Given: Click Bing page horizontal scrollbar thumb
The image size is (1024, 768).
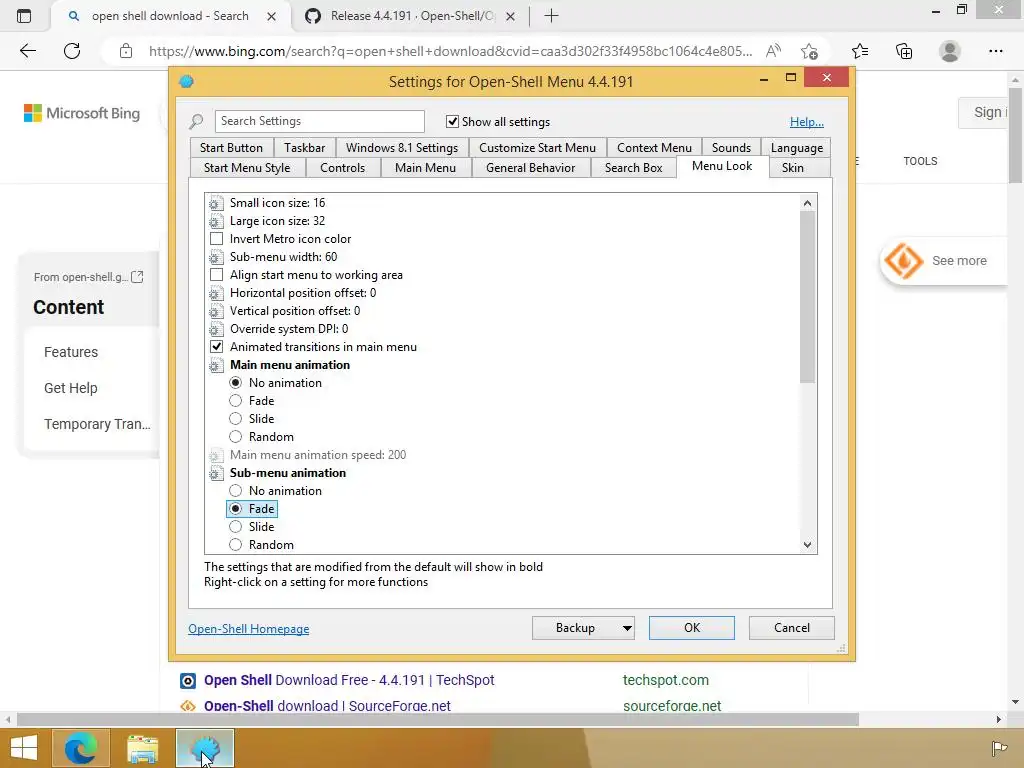Looking at the screenshot, I should 438,720.
